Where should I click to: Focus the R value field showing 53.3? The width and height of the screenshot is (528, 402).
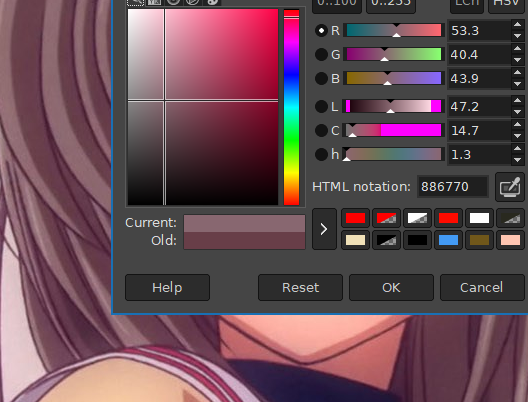pyautogui.click(x=479, y=31)
